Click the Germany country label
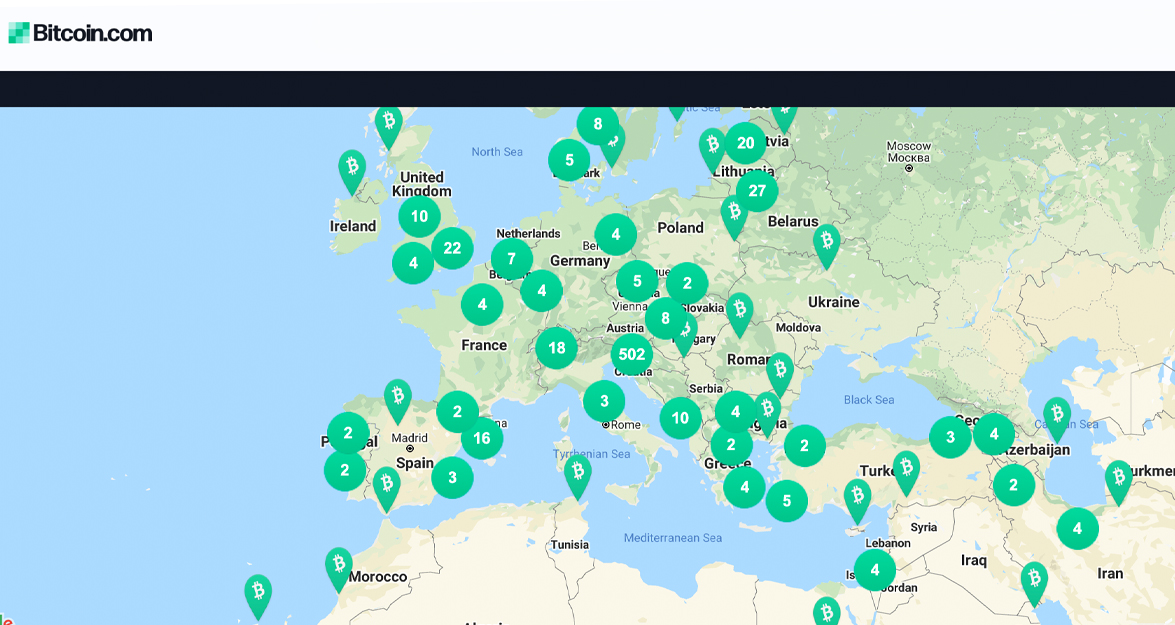1175x625 pixels. point(580,261)
